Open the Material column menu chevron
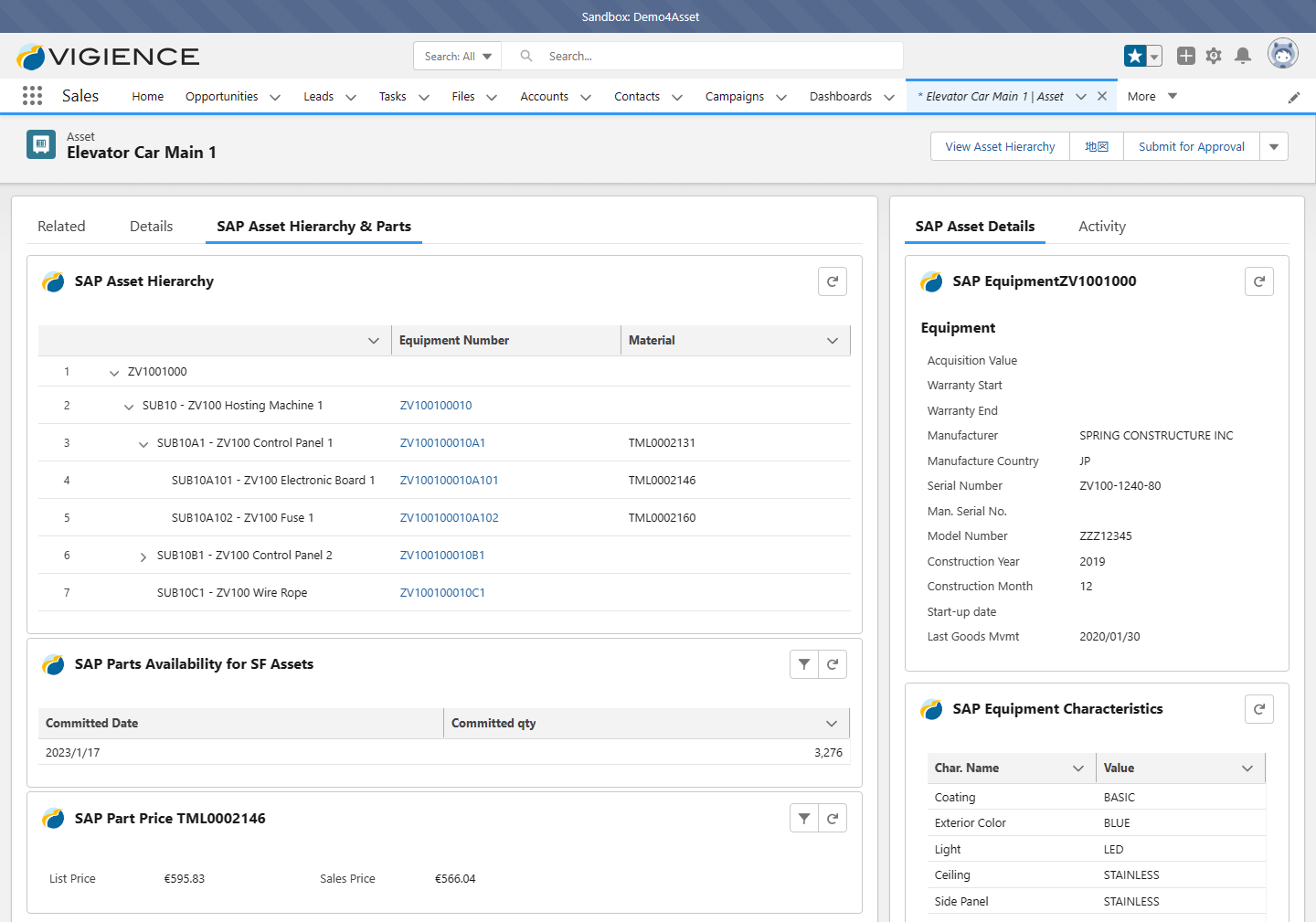The height and width of the screenshot is (922, 1316). point(833,341)
